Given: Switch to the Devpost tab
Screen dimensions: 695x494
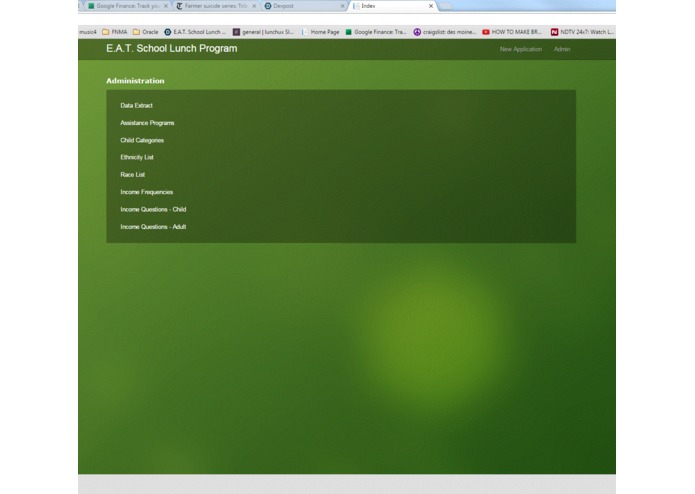Looking at the screenshot, I should (x=303, y=6).
